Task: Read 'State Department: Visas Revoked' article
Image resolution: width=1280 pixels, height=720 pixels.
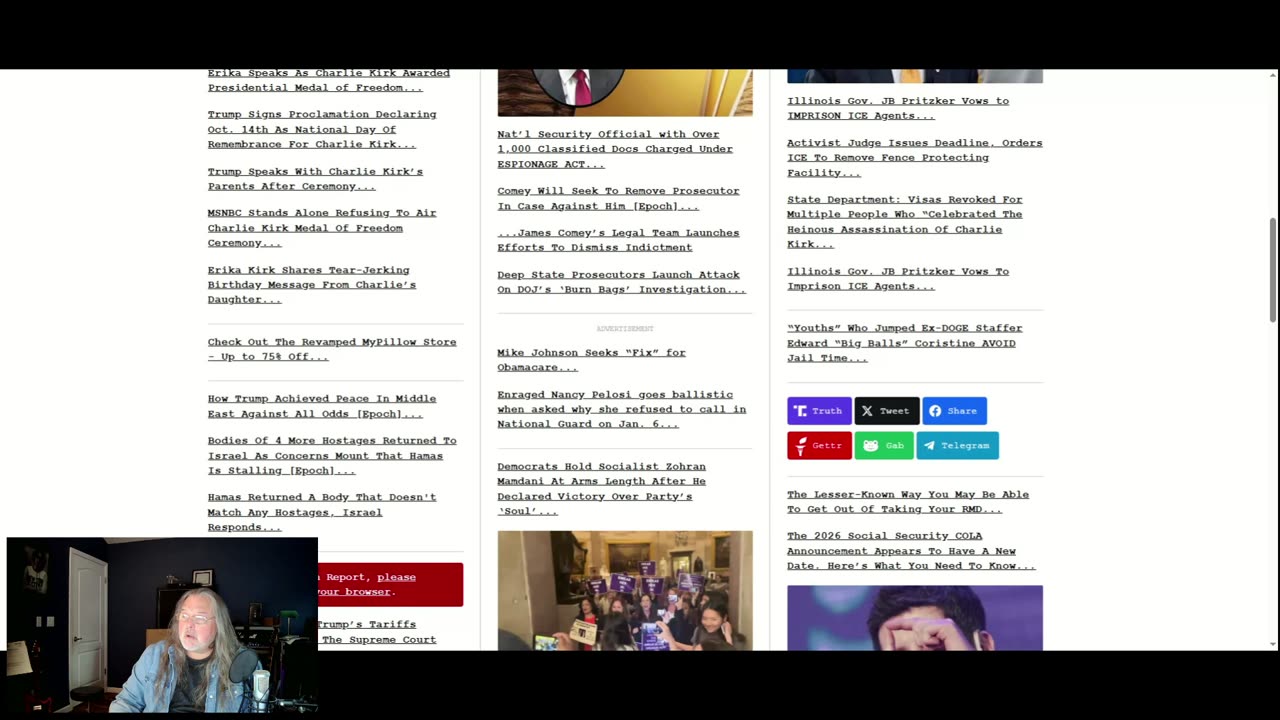Action: (904, 222)
